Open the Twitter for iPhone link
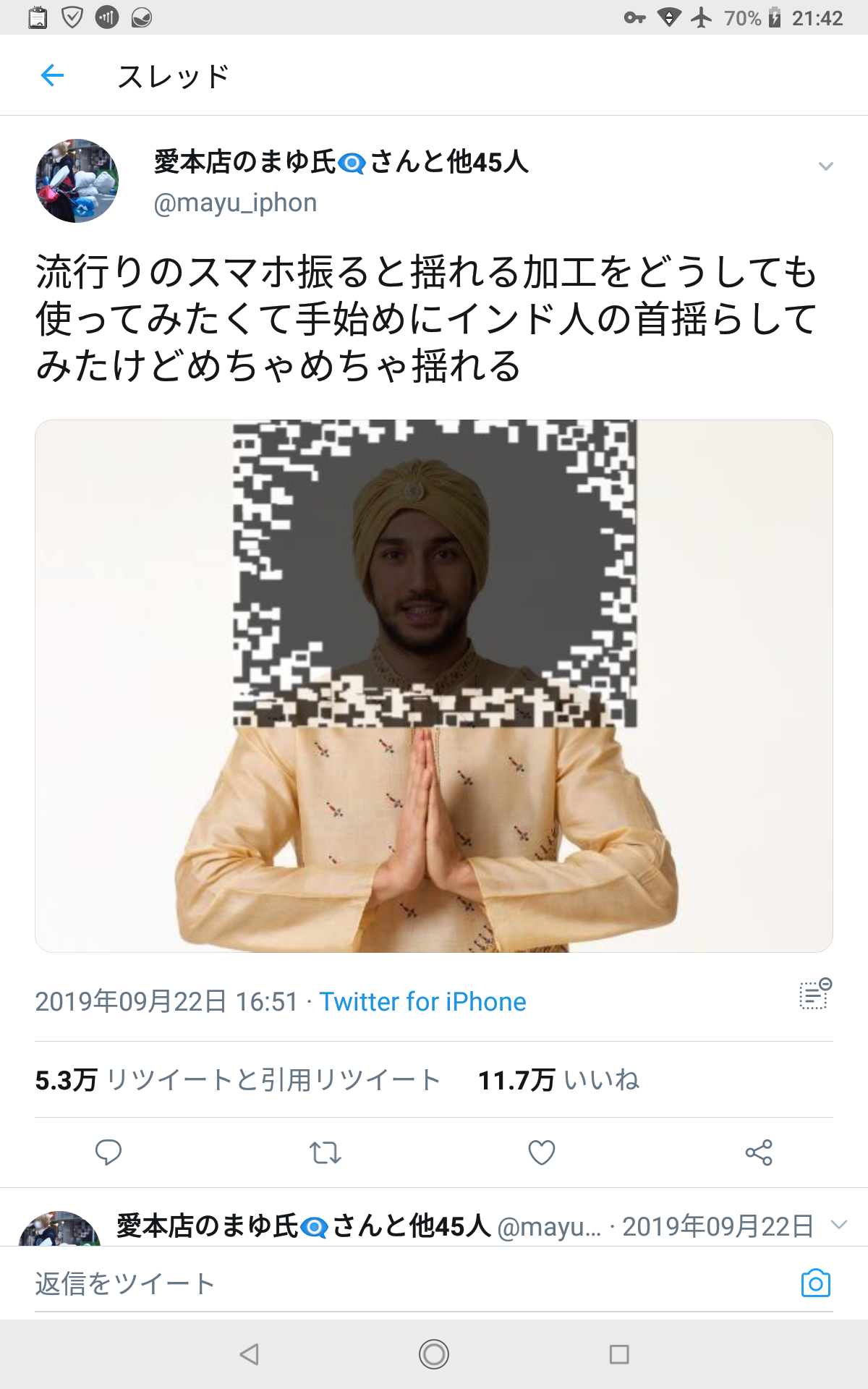The image size is (868, 1389). [x=423, y=1001]
